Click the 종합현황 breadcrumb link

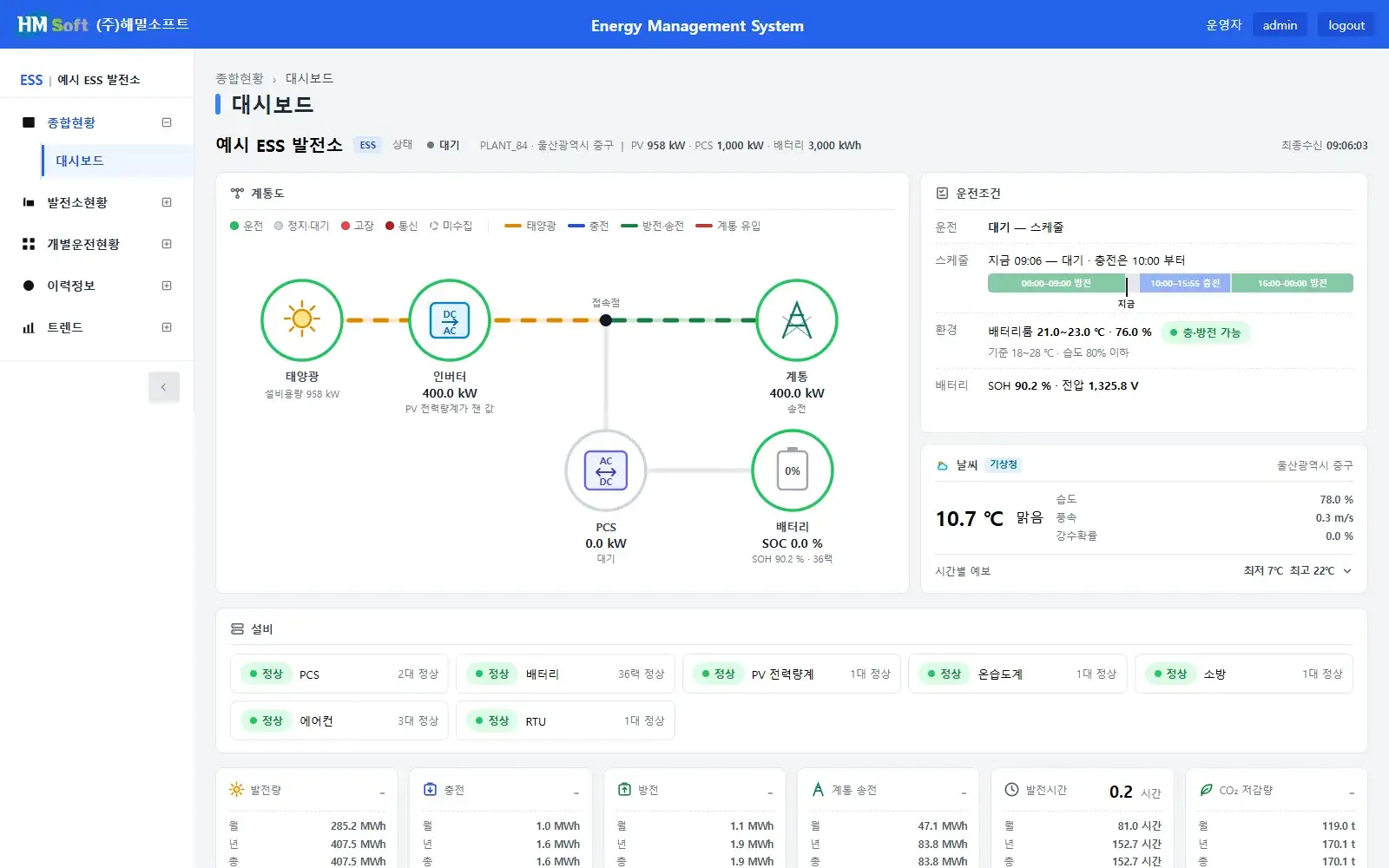240,78
